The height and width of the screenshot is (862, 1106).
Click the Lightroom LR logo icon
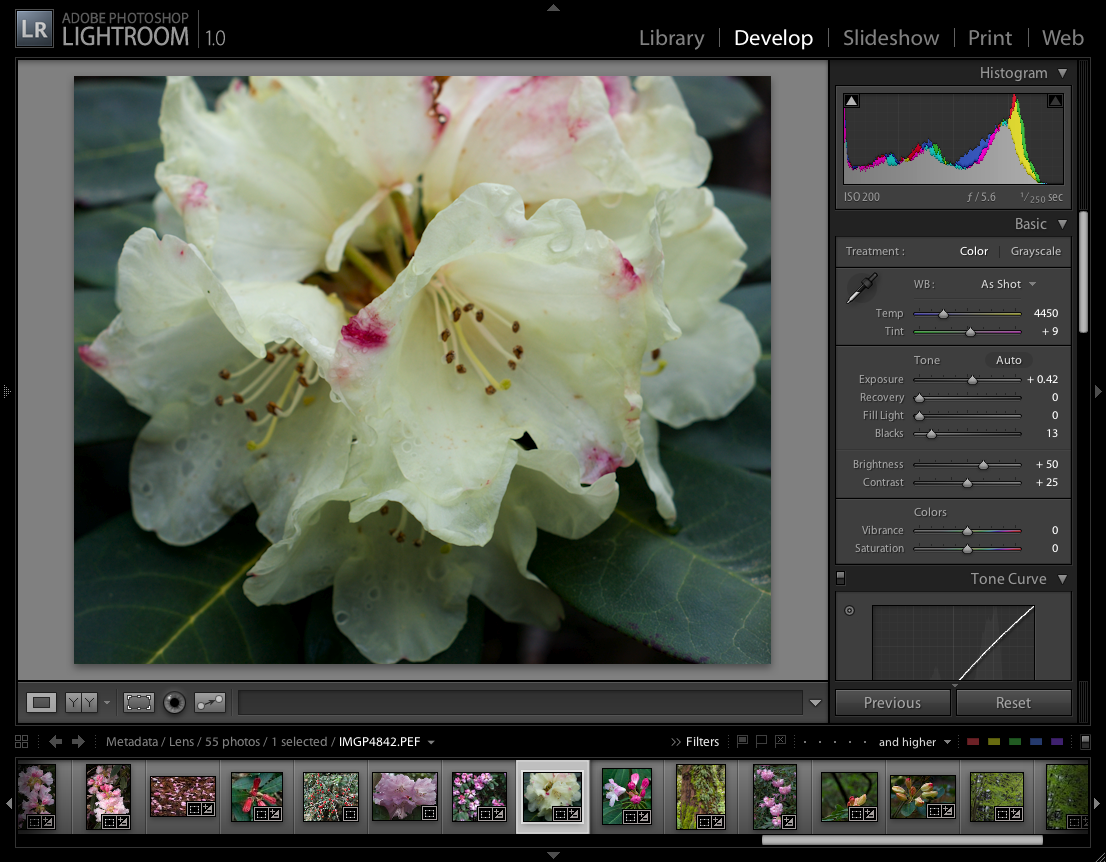(x=35, y=29)
